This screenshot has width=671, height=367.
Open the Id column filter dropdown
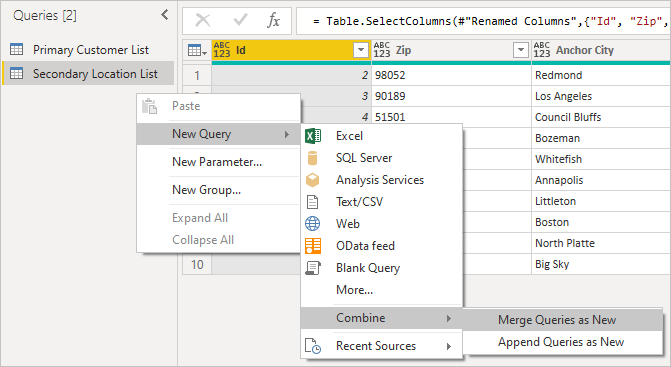pos(361,50)
